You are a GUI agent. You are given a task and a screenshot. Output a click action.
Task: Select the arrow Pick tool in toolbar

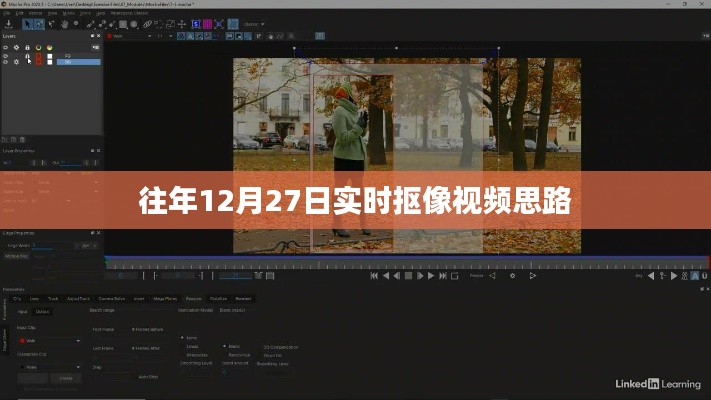[27, 23]
